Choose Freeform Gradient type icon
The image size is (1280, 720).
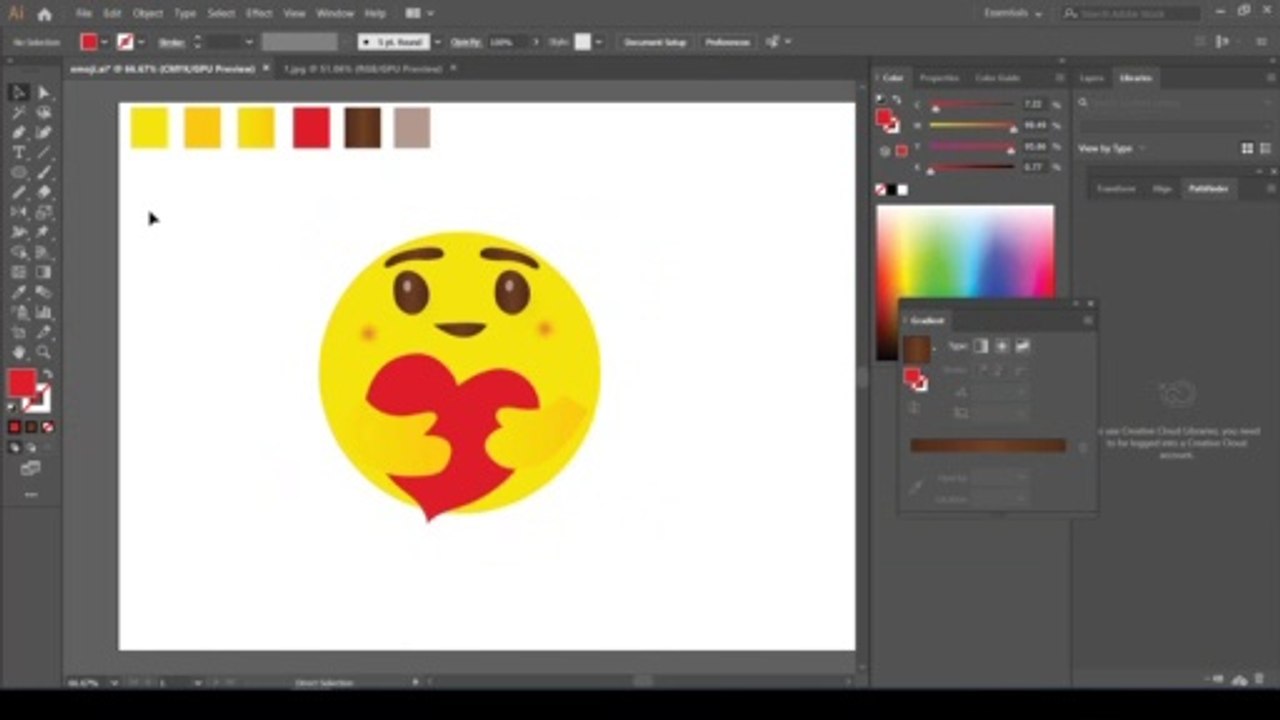(x=1023, y=346)
